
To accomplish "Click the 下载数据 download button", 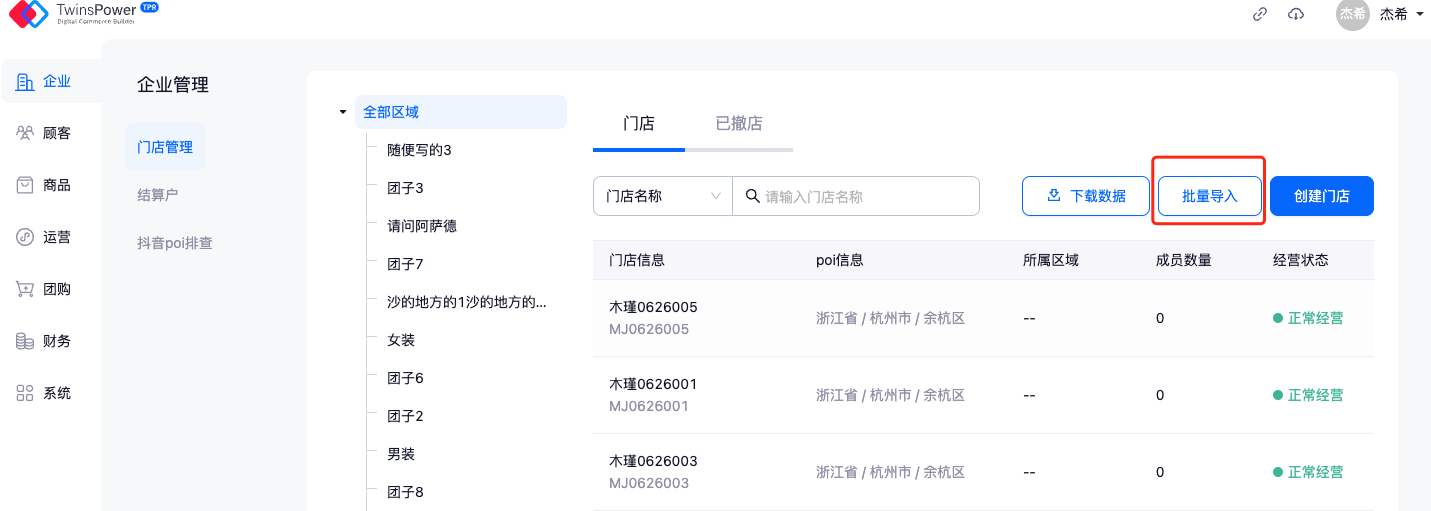I will tap(1085, 196).
